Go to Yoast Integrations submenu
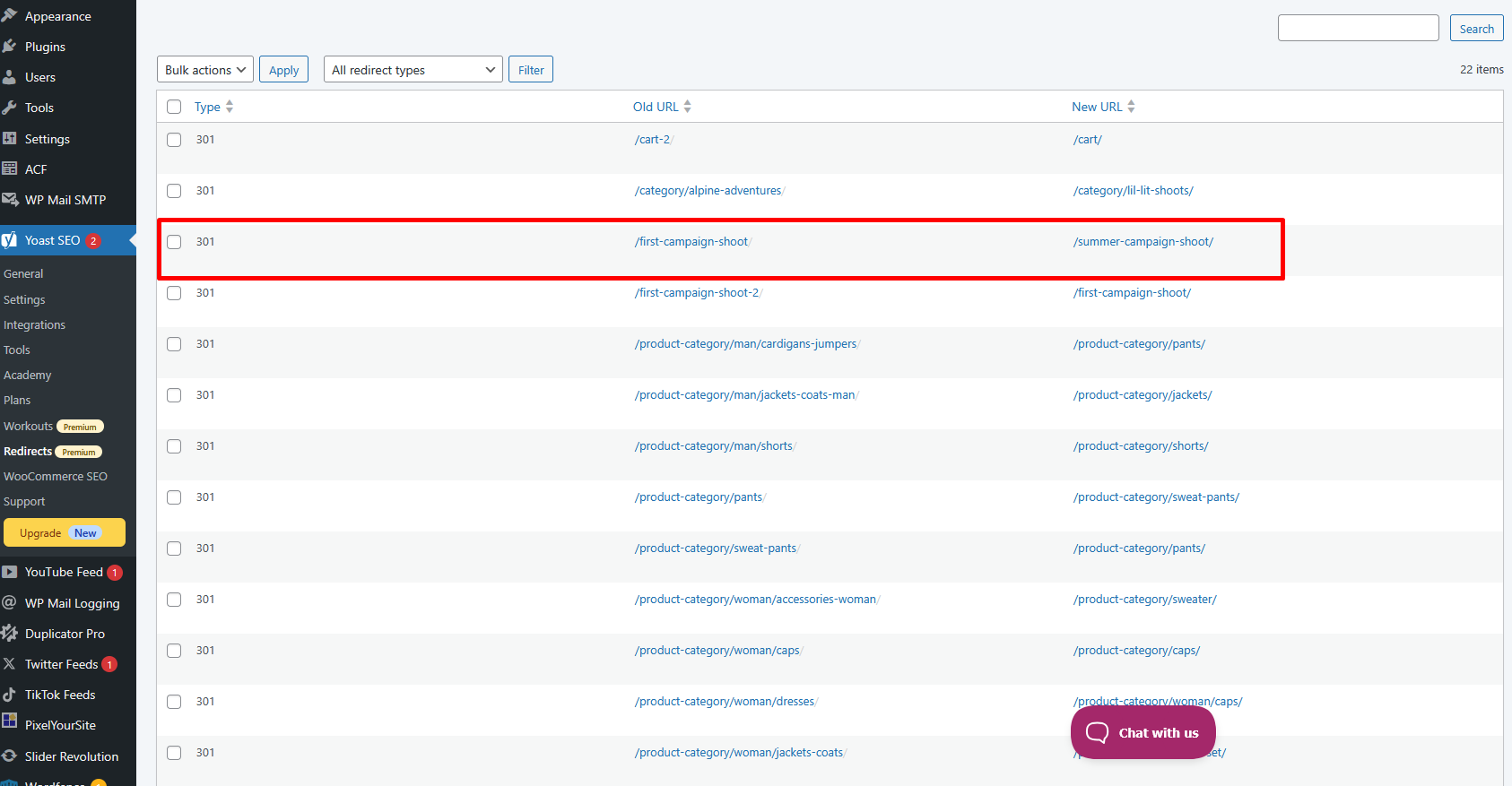 tap(34, 325)
